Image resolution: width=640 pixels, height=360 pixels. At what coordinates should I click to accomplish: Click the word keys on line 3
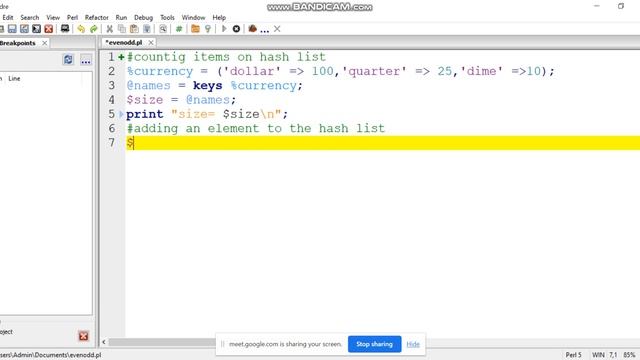208,86
